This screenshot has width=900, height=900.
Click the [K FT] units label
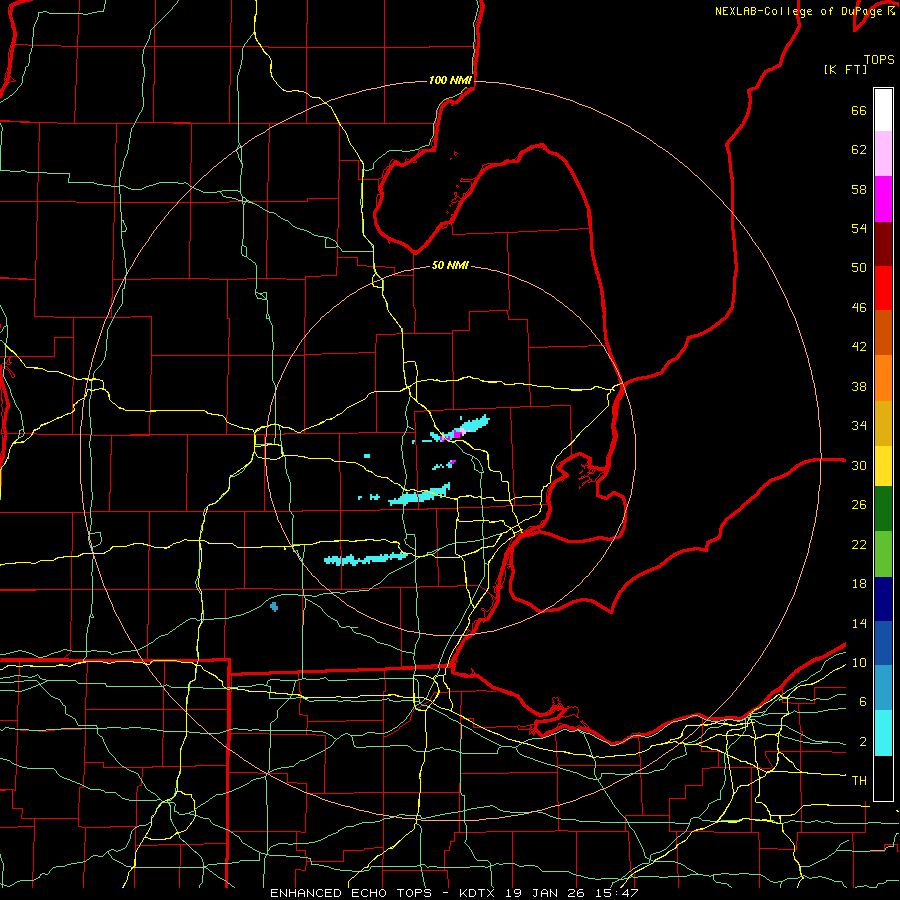pos(845,70)
